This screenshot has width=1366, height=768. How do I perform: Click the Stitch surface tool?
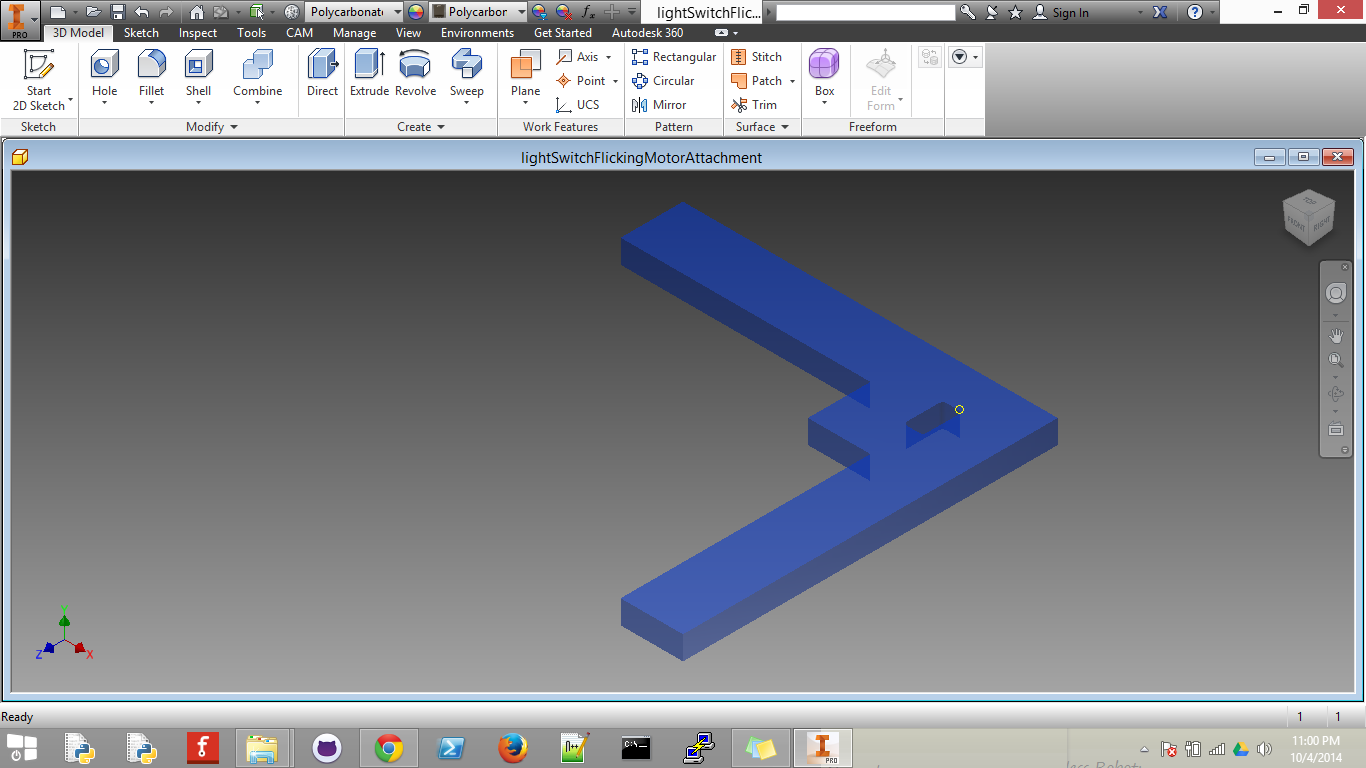[x=757, y=57]
